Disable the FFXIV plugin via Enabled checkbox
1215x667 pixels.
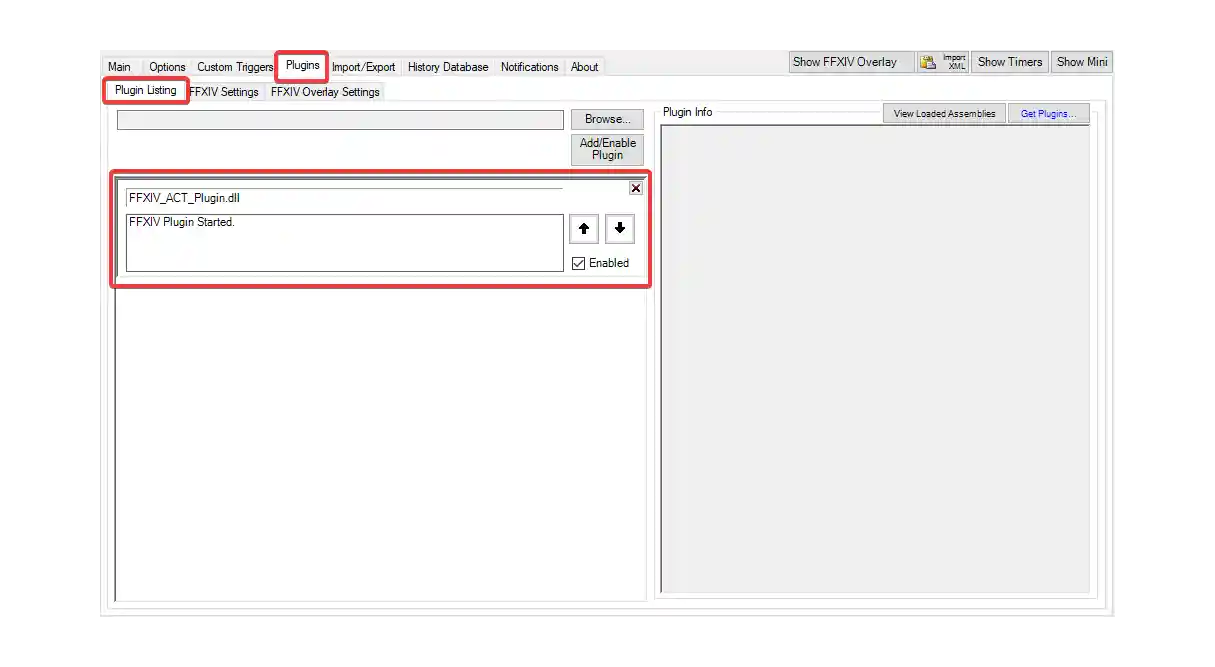click(578, 262)
